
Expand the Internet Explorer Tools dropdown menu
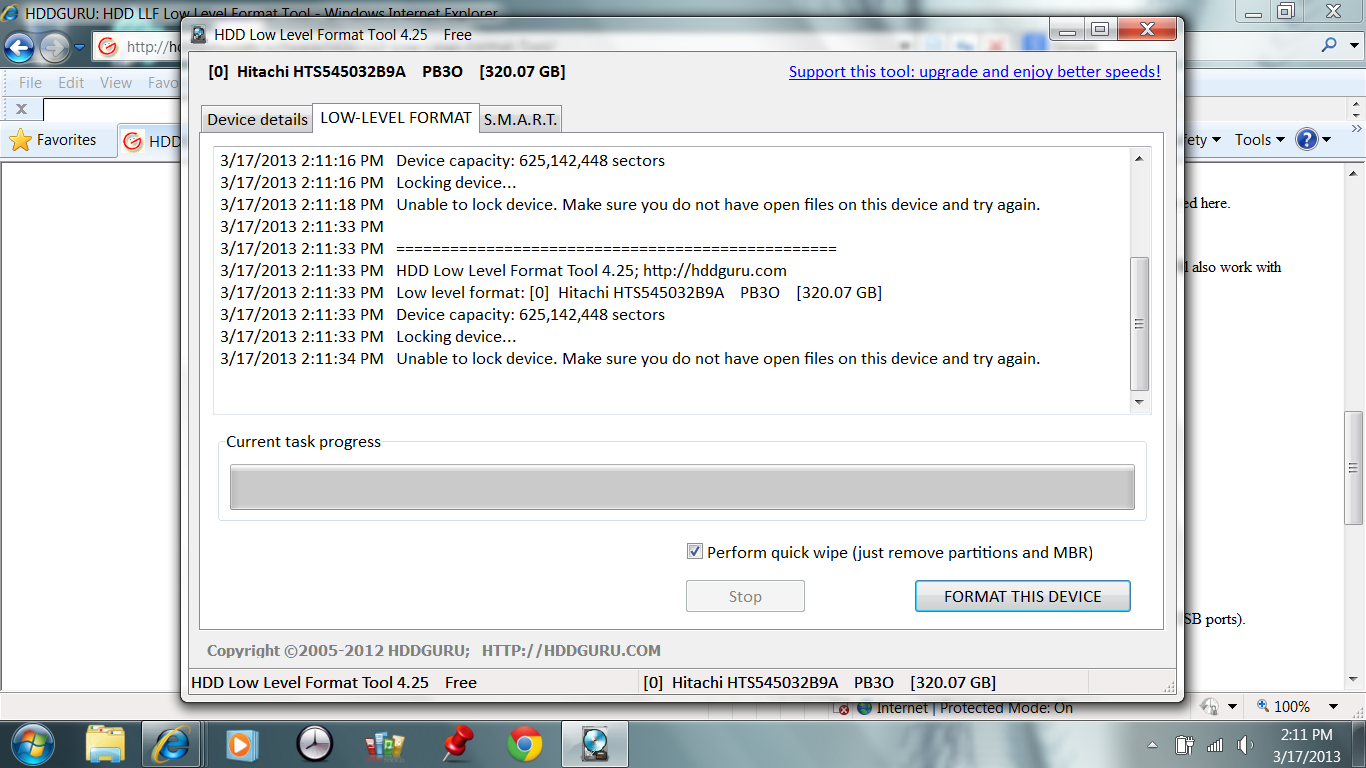click(x=1258, y=140)
